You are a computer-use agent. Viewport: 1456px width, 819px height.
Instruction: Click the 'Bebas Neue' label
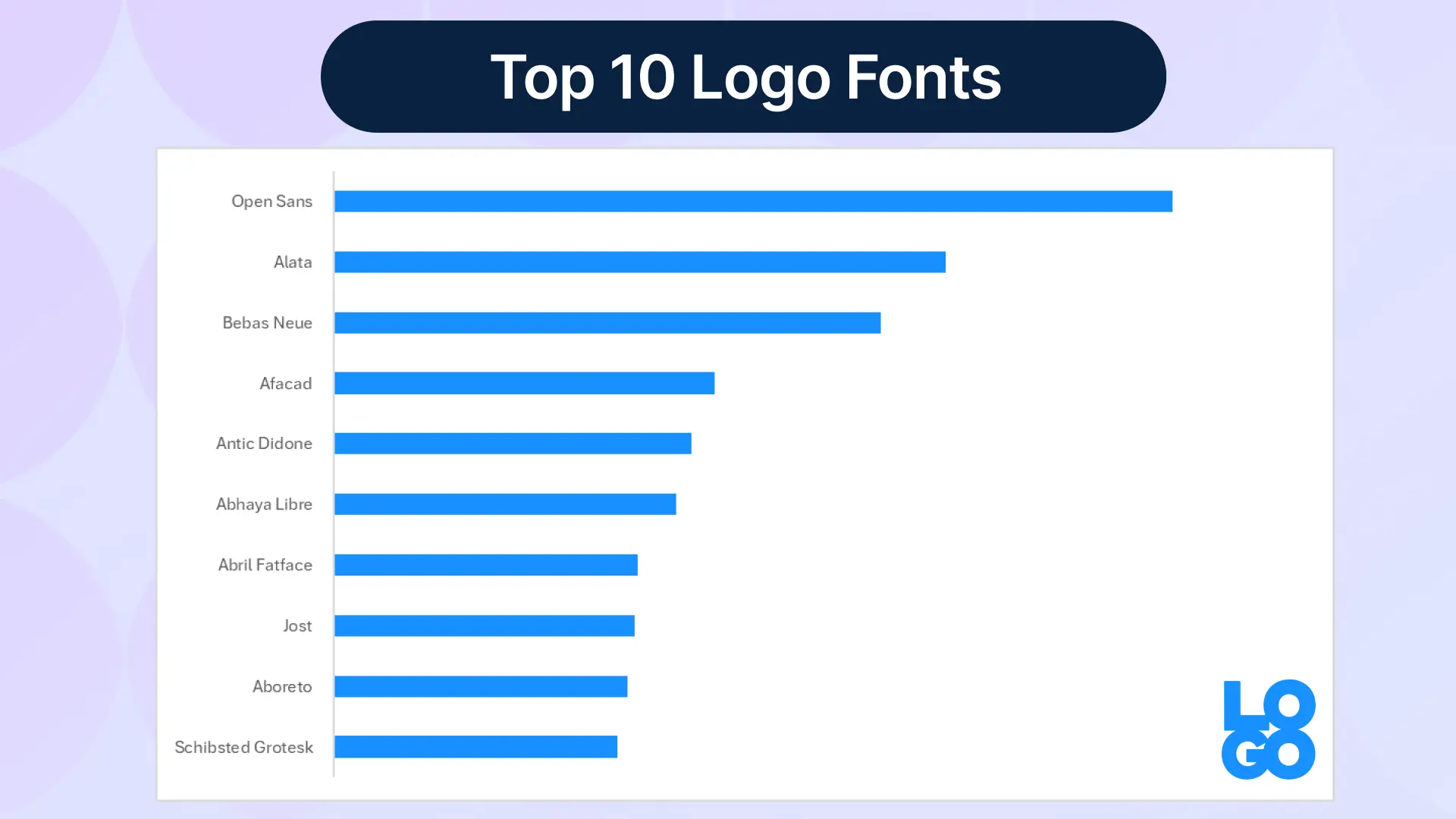tap(267, 322)
